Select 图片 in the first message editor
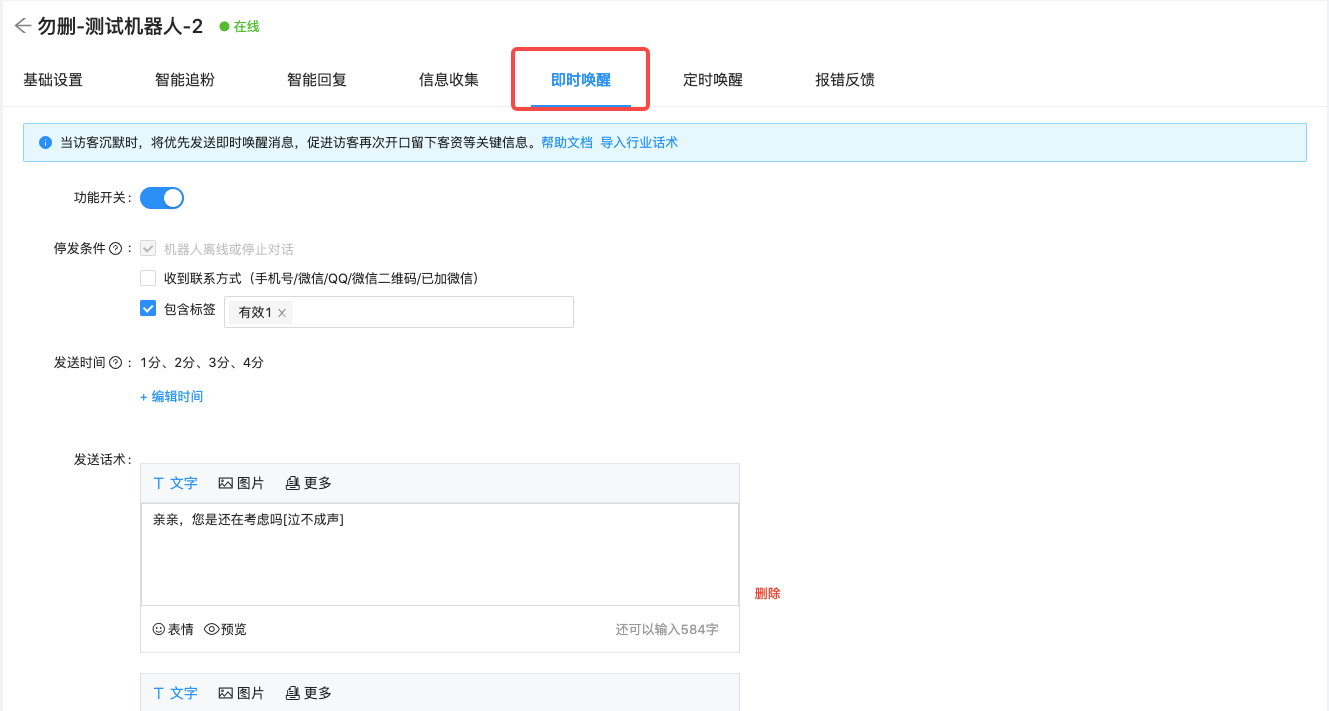Screen dimensions: 1329x711 [241, 483]
